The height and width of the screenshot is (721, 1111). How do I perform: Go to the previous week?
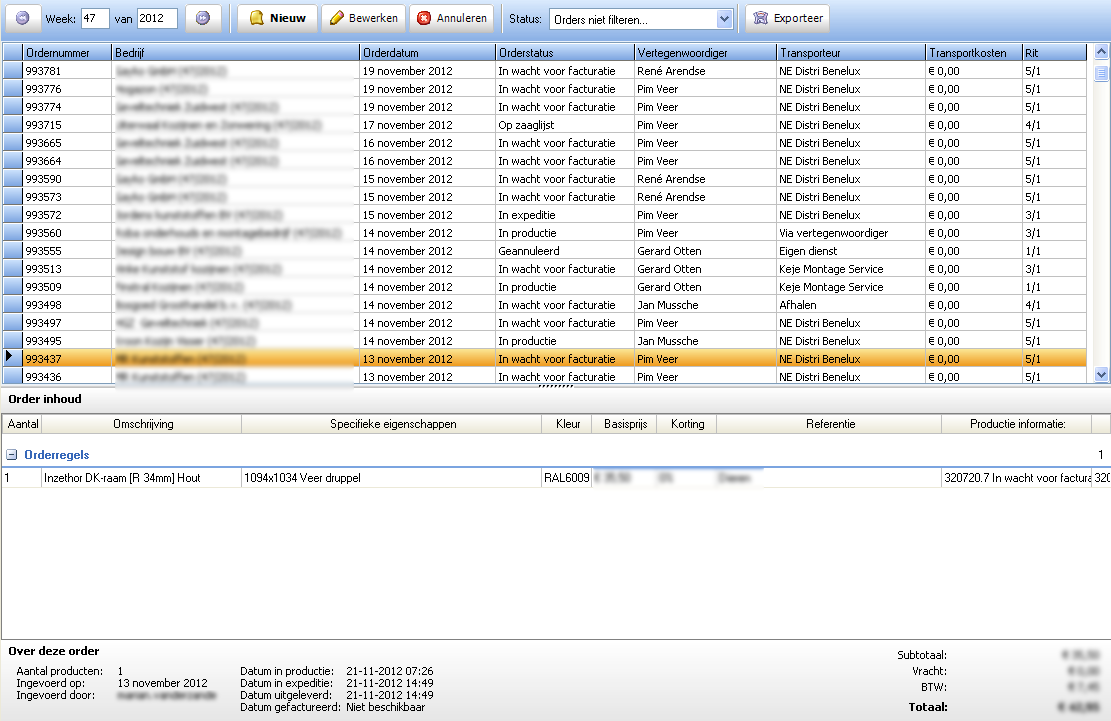tap(22, 18)
